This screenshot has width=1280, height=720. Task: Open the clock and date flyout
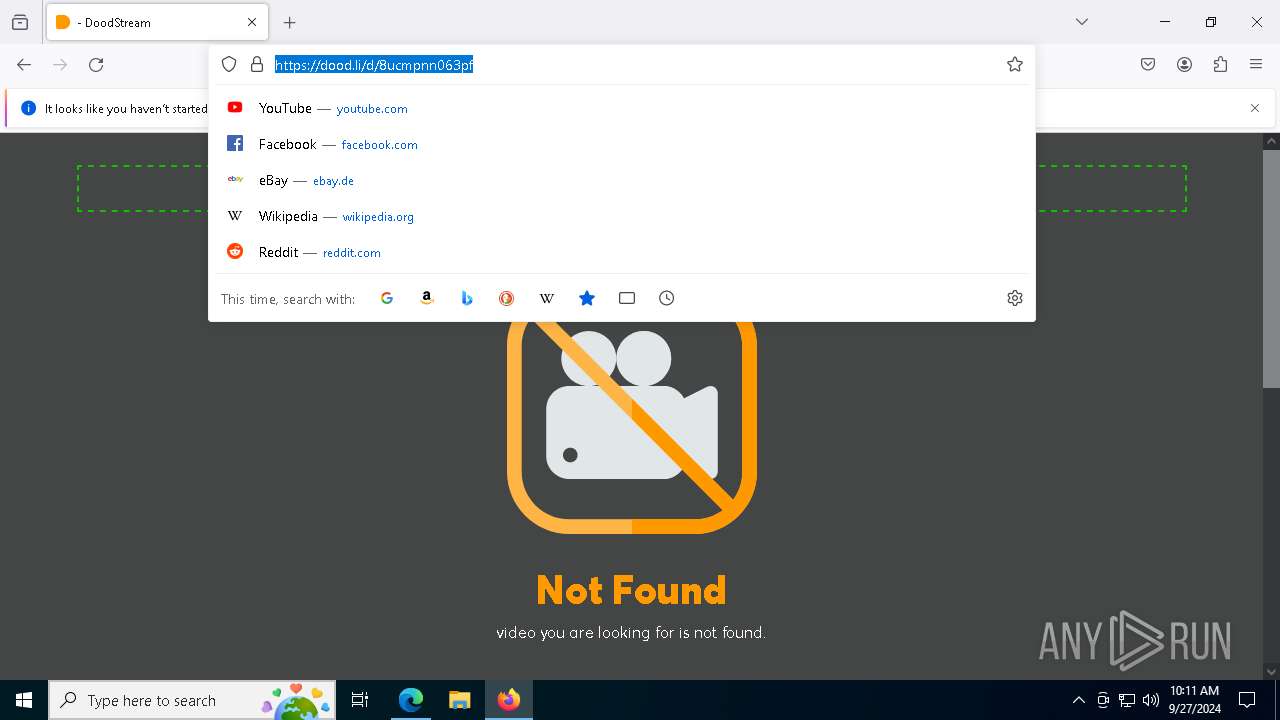tap(1194, 700)
